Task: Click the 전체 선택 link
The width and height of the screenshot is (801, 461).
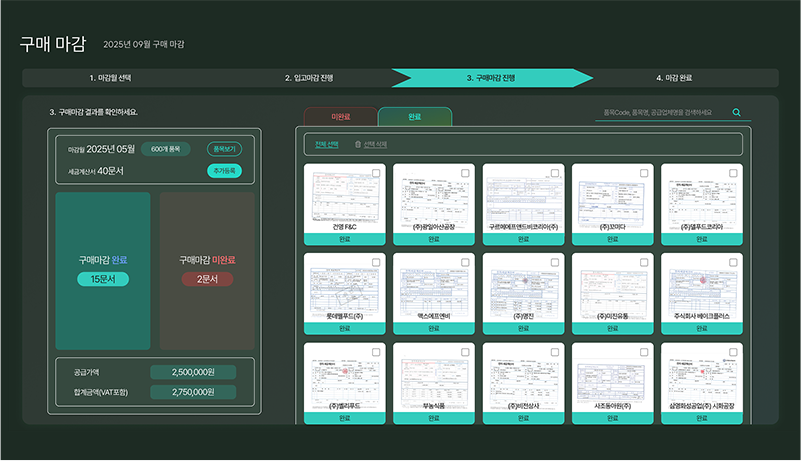Action: click(x=327, y=144)
